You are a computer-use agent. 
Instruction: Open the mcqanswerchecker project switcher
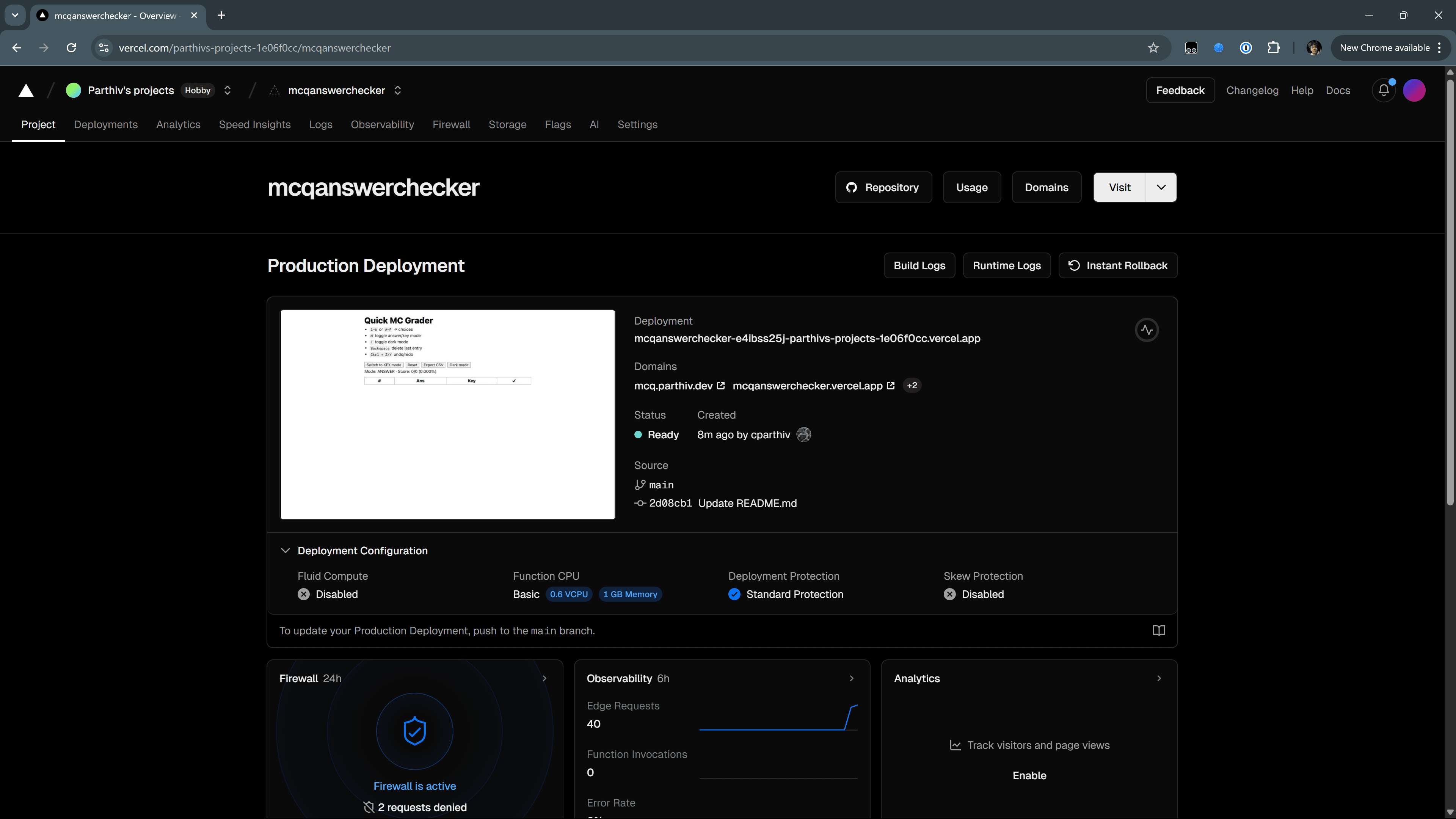pyautogui.click(x=397, y=91)
